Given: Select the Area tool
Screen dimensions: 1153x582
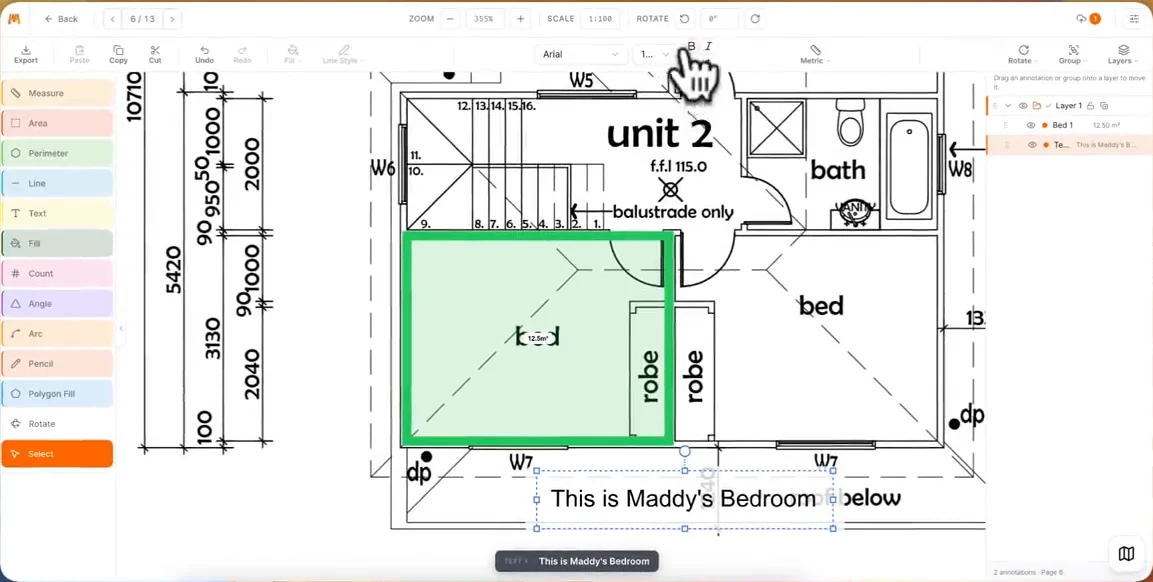Looking at the screenshot, I should pyautogui.click(x=57, y=124).
